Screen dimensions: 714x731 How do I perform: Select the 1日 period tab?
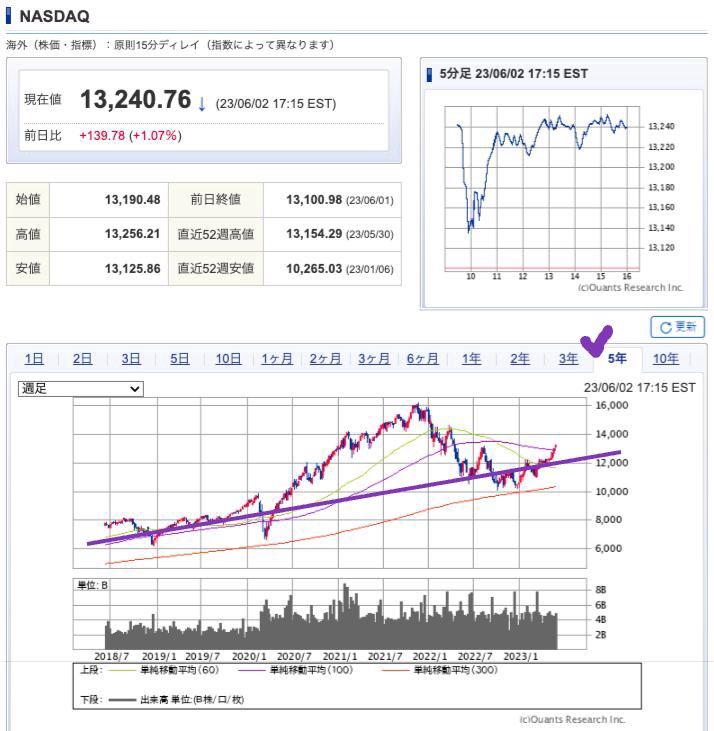point(34,359)
